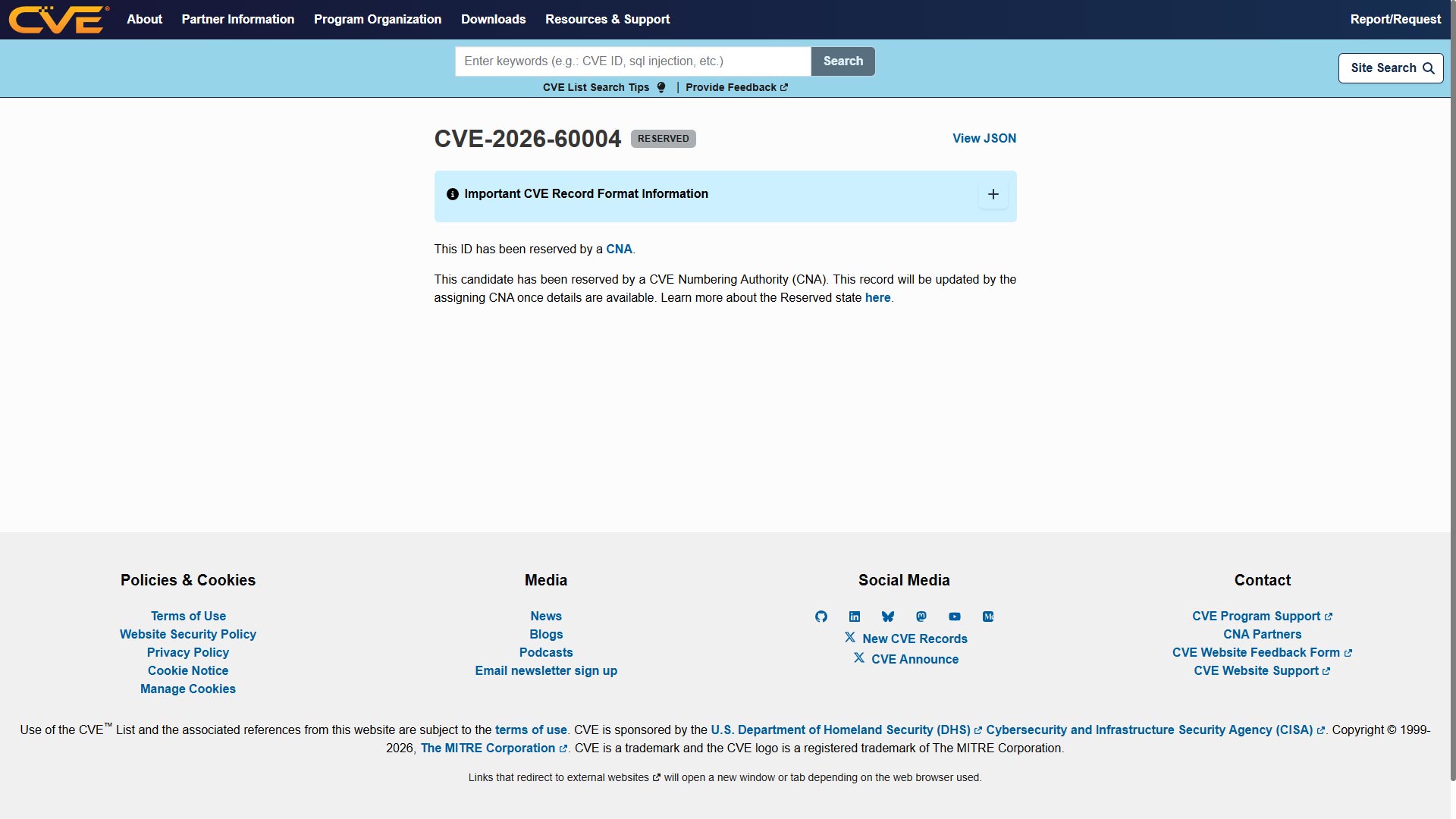Open CVE Announce X feed
The image size is (1456, 819).
[906, 659]
